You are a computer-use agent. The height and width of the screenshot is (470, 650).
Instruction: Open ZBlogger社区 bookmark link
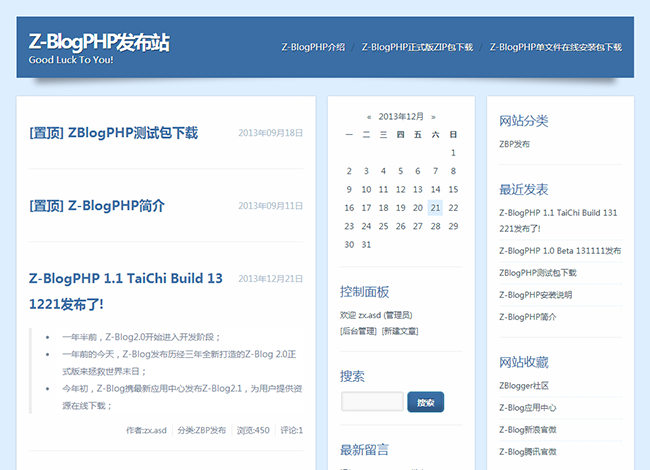524,386
